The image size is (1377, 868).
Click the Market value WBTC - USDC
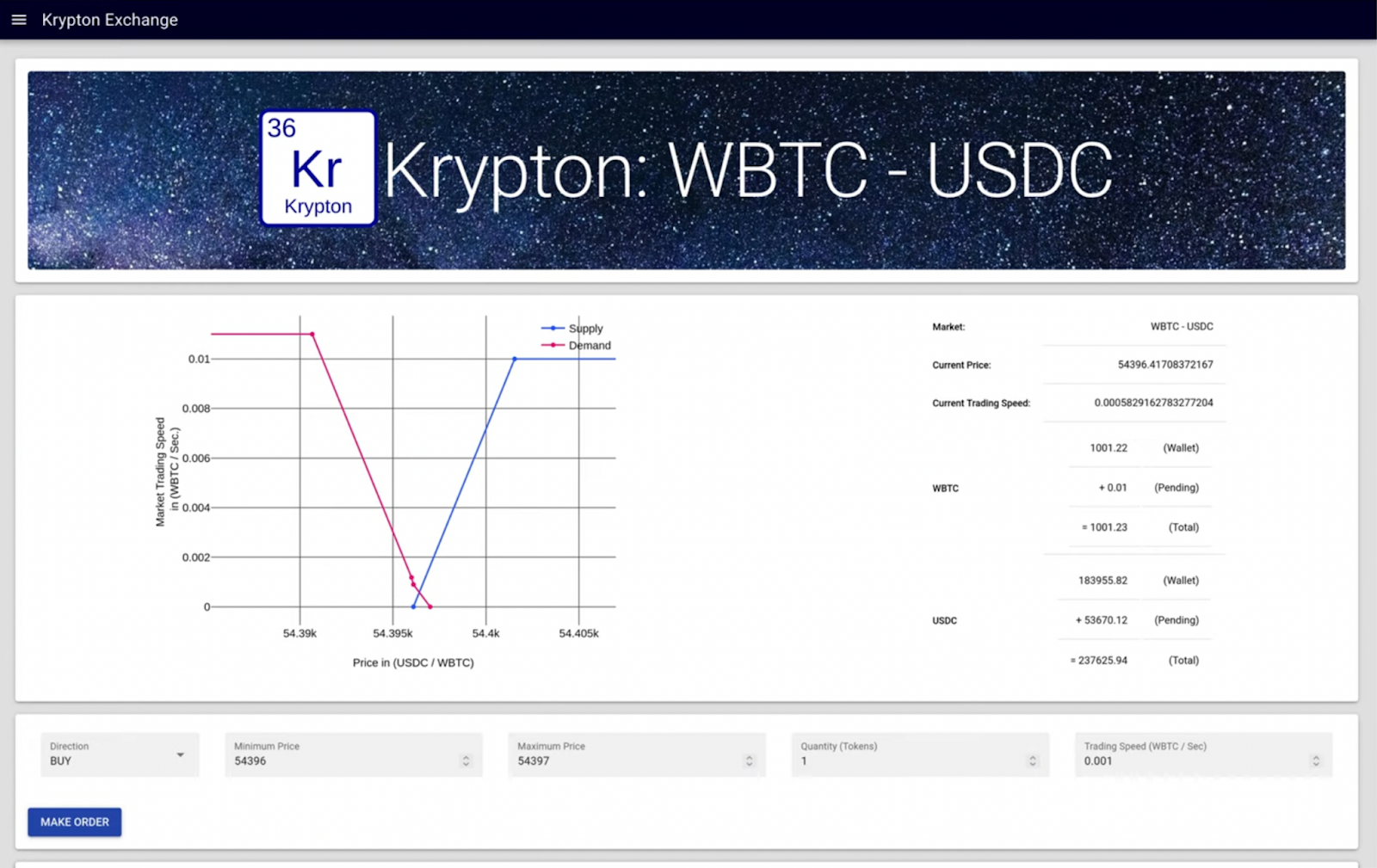[1182, 327]
